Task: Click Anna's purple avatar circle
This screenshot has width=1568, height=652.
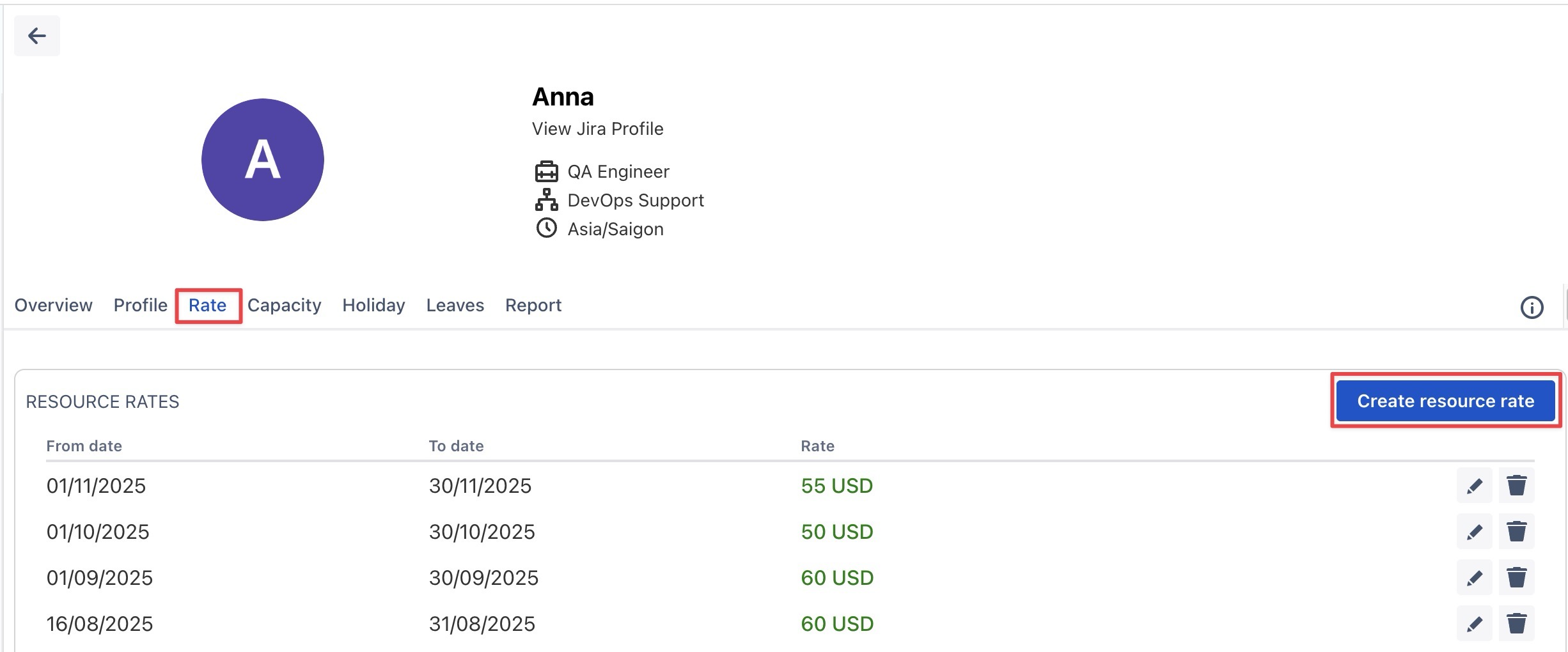Action: tap(263, 160)
